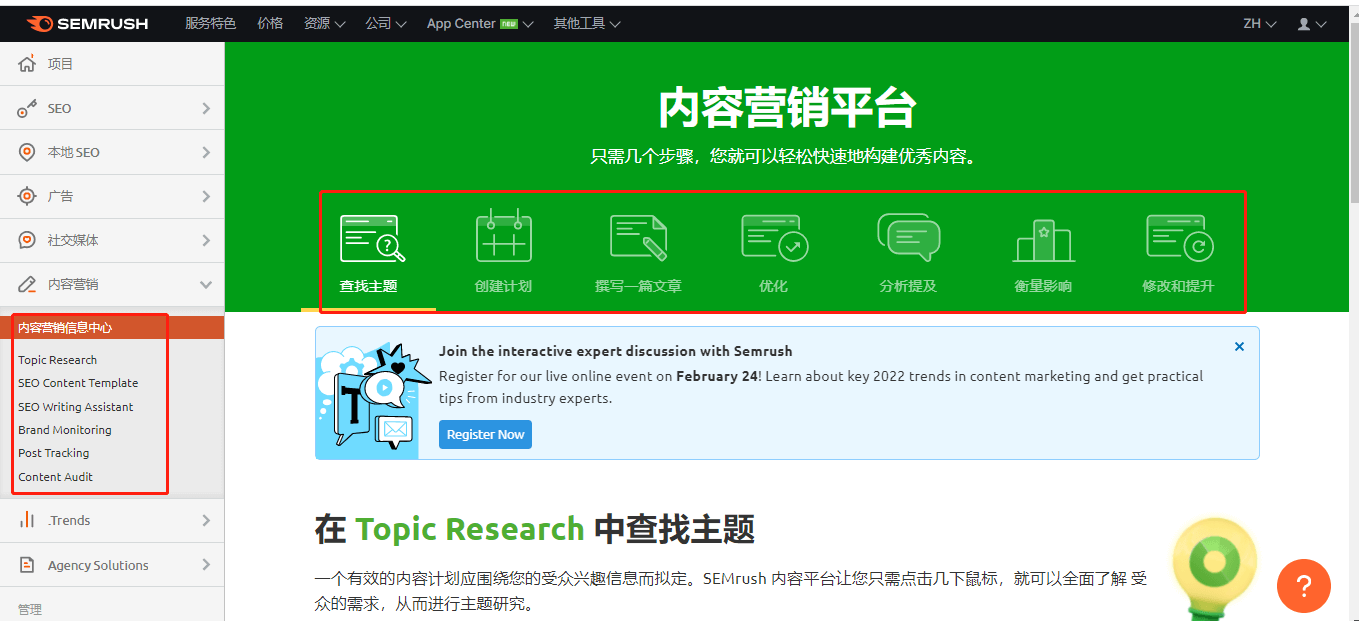Viewport: 1359px width, 621px height.
Task: Switch to the 撰写一篇文章 tab label
Action: (638, 286)
